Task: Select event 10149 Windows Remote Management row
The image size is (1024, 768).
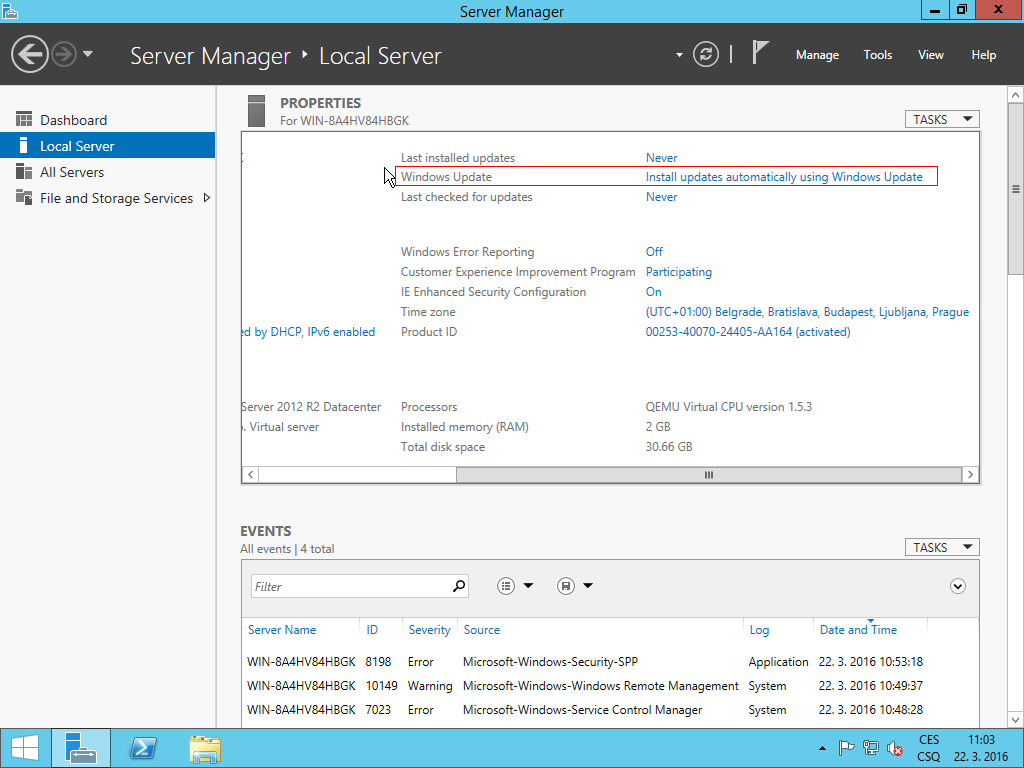Action: [x=610, y=686]
